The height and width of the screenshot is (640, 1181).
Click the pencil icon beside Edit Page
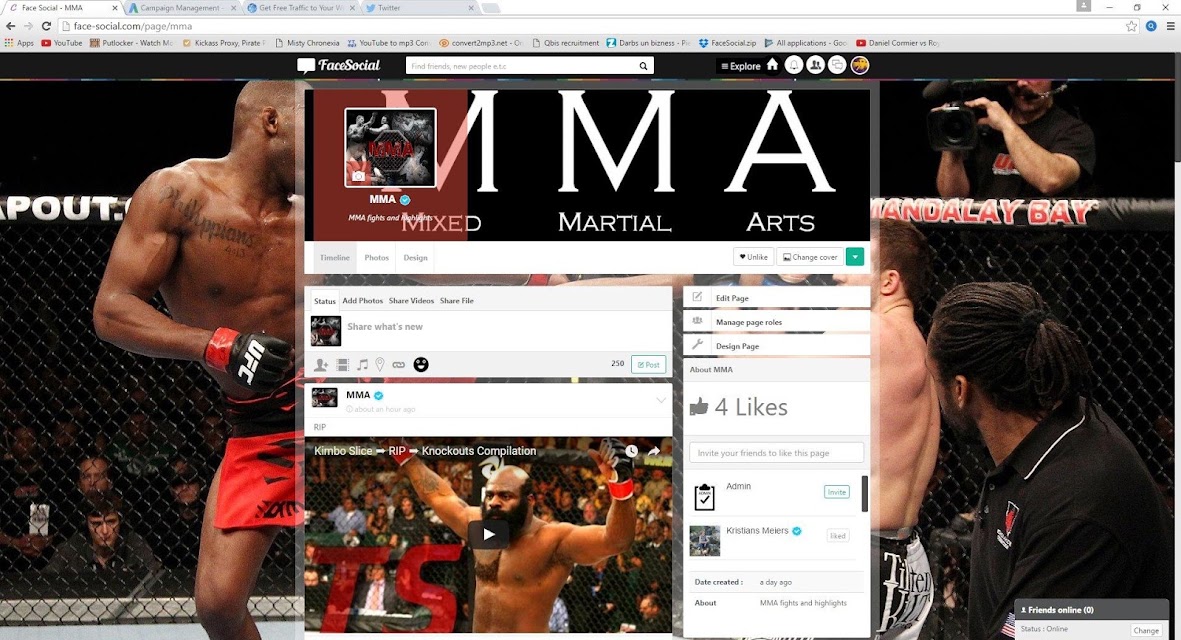[x=697, y=297]
